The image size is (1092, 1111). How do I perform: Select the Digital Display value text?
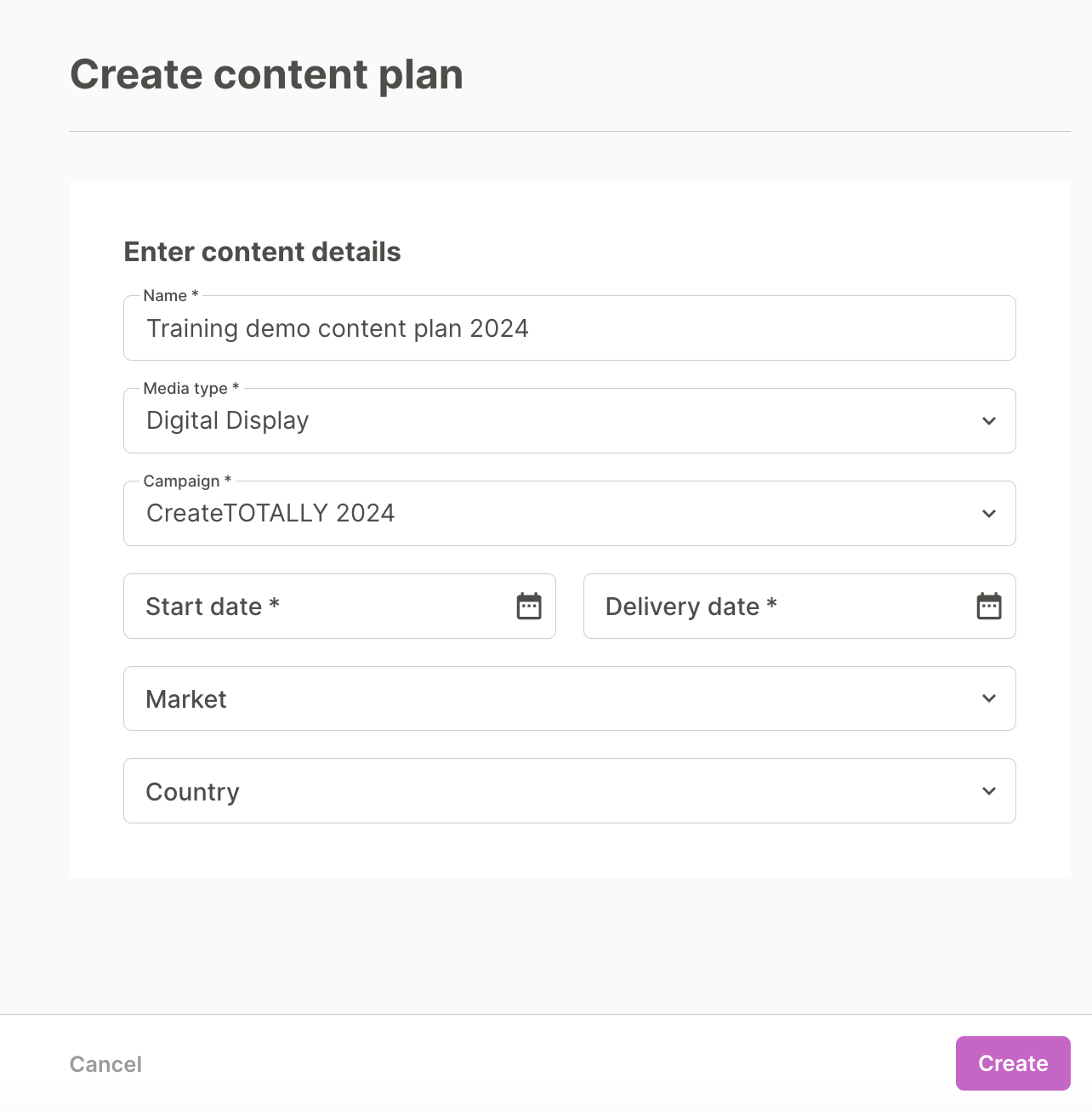228,421
